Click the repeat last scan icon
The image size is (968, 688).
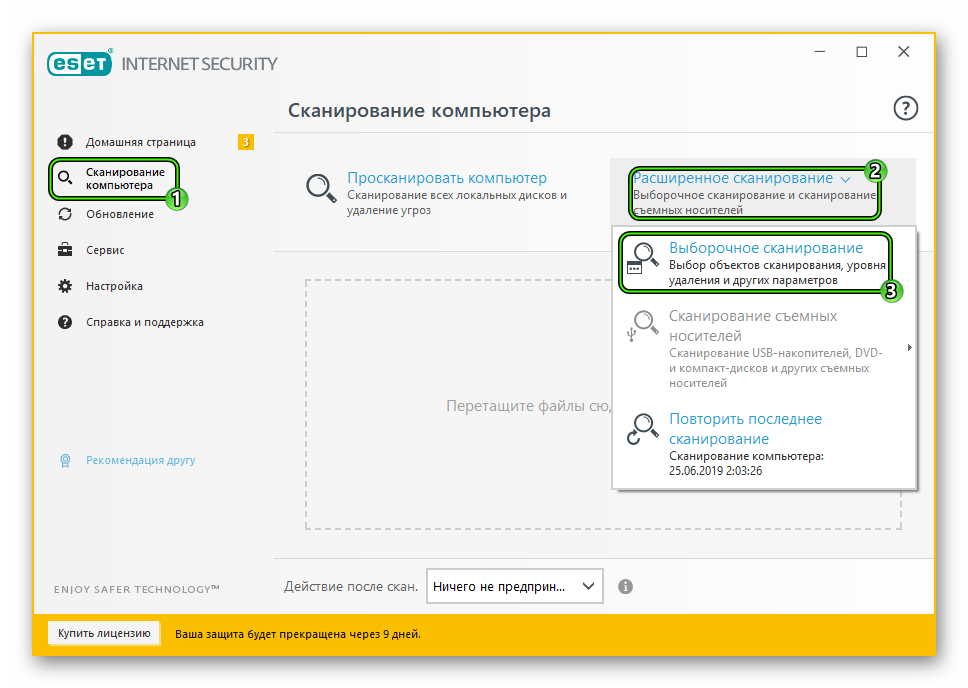point(642,429)
